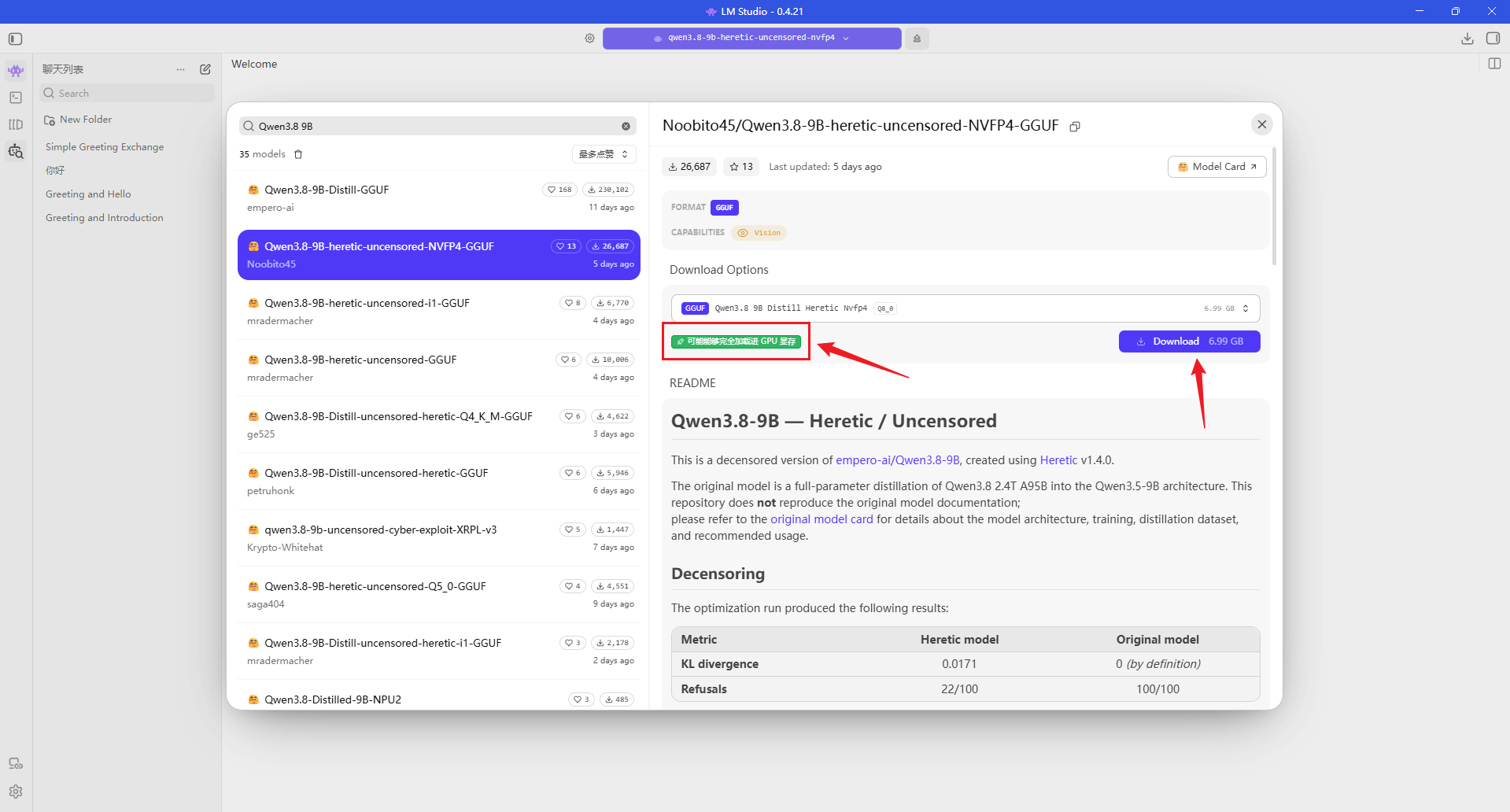Select Qwen3.8-9B-Distill-uncensored-heretic-Q4_K_M-GGUF result

click(x=439, y=425)
